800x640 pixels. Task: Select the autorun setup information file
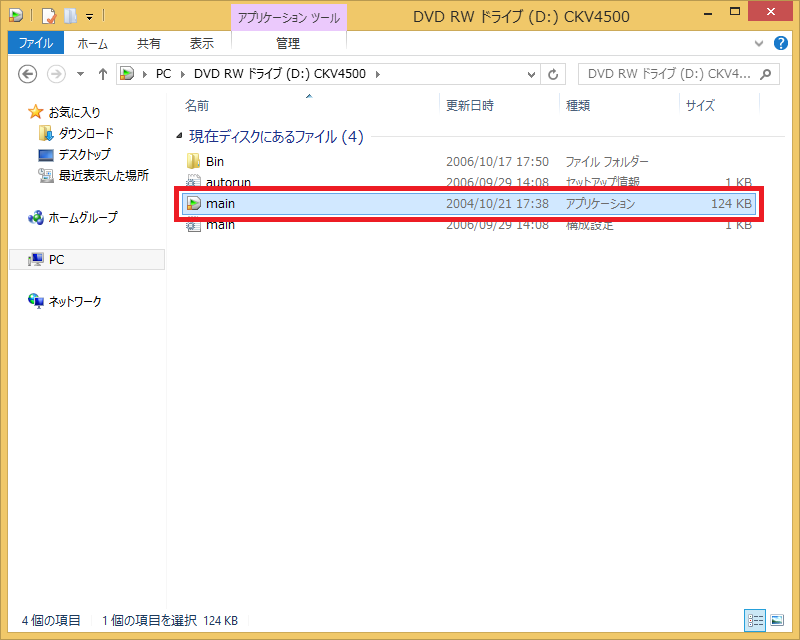tap(227, 182)
